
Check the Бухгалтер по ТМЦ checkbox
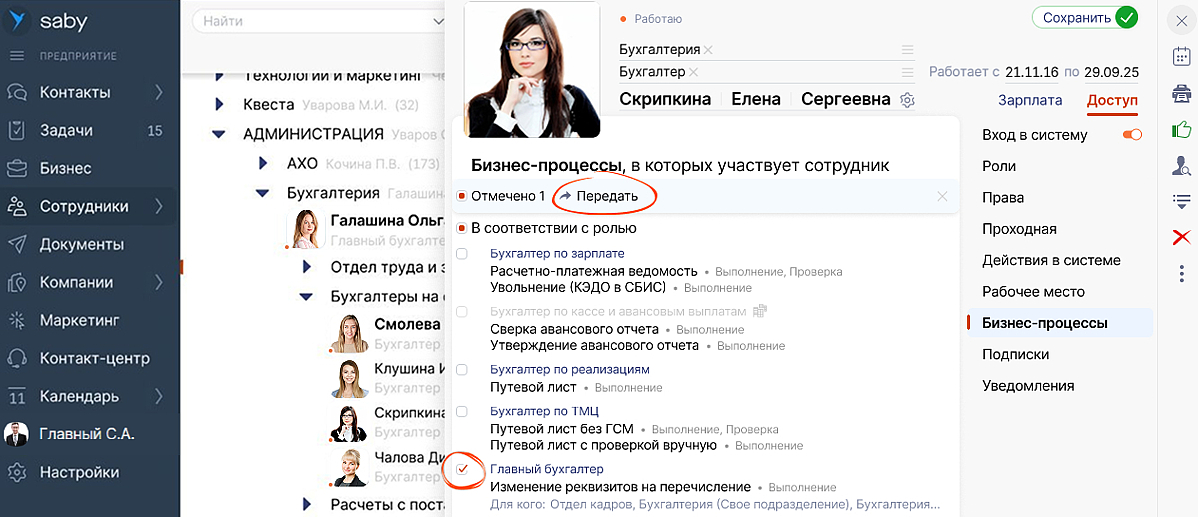[x=462, y=411]
